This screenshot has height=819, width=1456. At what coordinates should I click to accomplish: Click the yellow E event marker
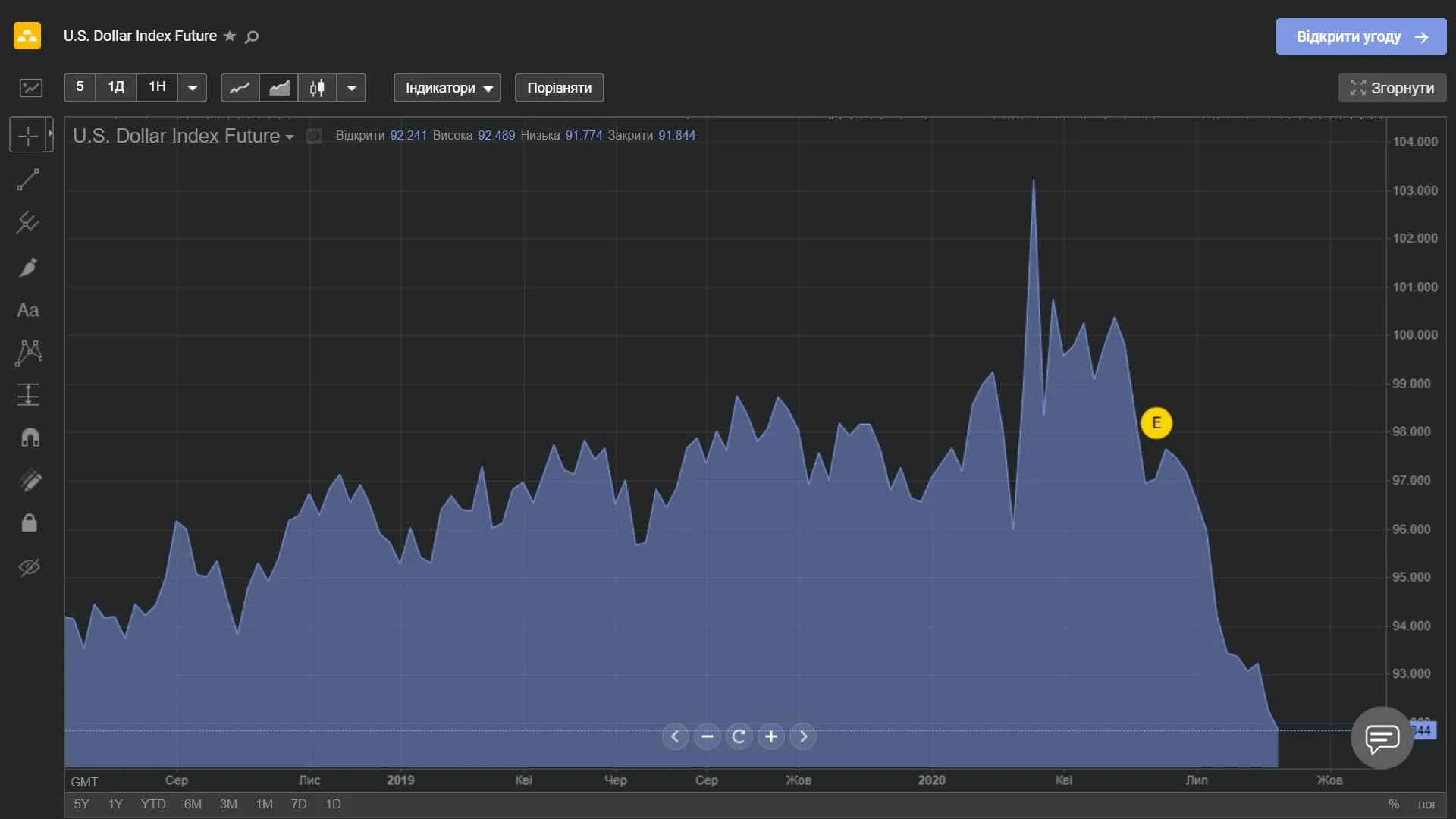[x=1156, y=423]
